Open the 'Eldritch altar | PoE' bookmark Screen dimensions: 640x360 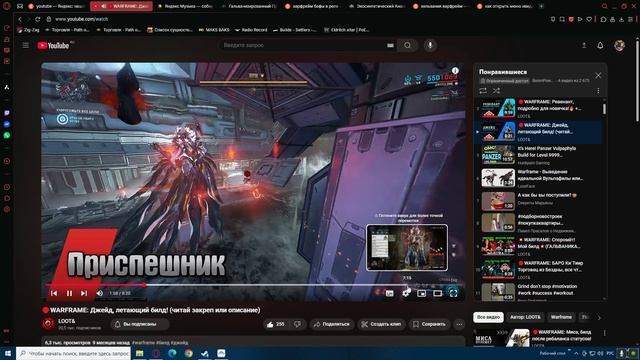(346, 30)
